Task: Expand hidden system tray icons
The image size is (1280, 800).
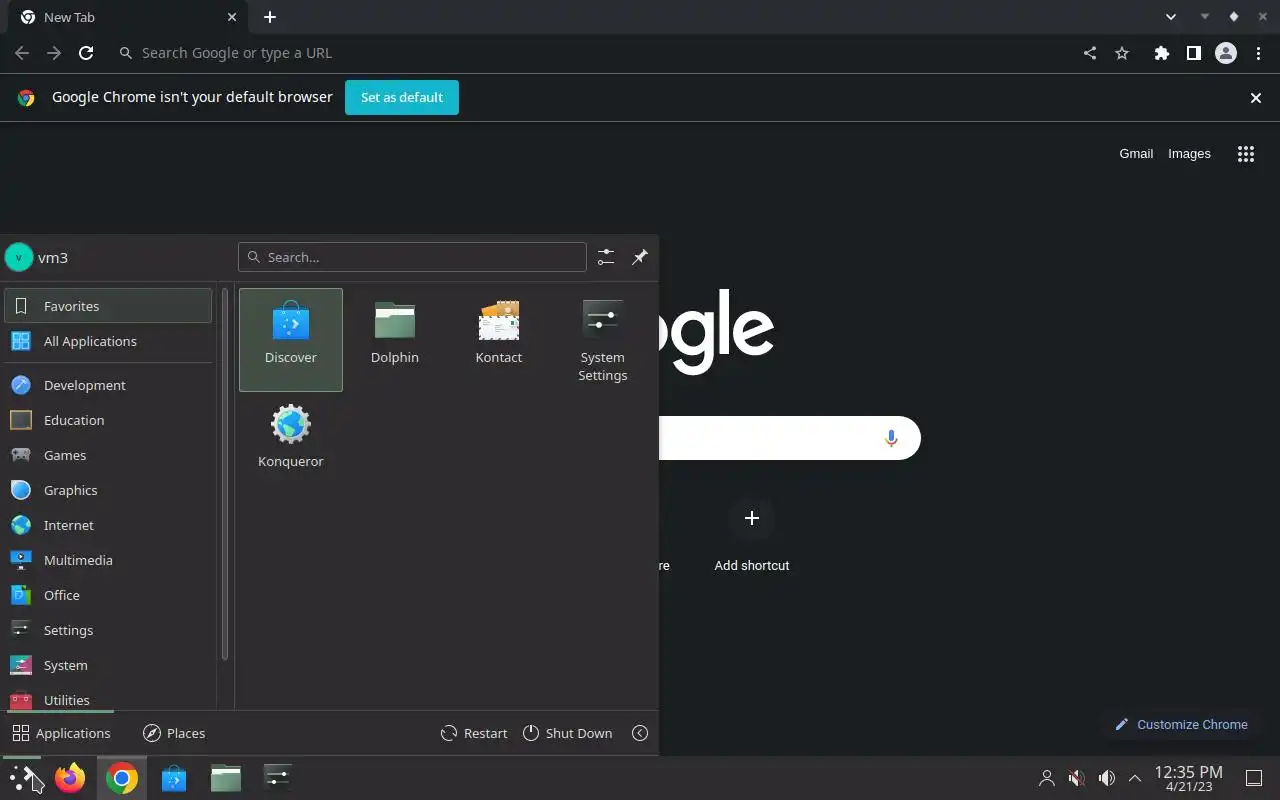Action: [x=1135, y=778]
